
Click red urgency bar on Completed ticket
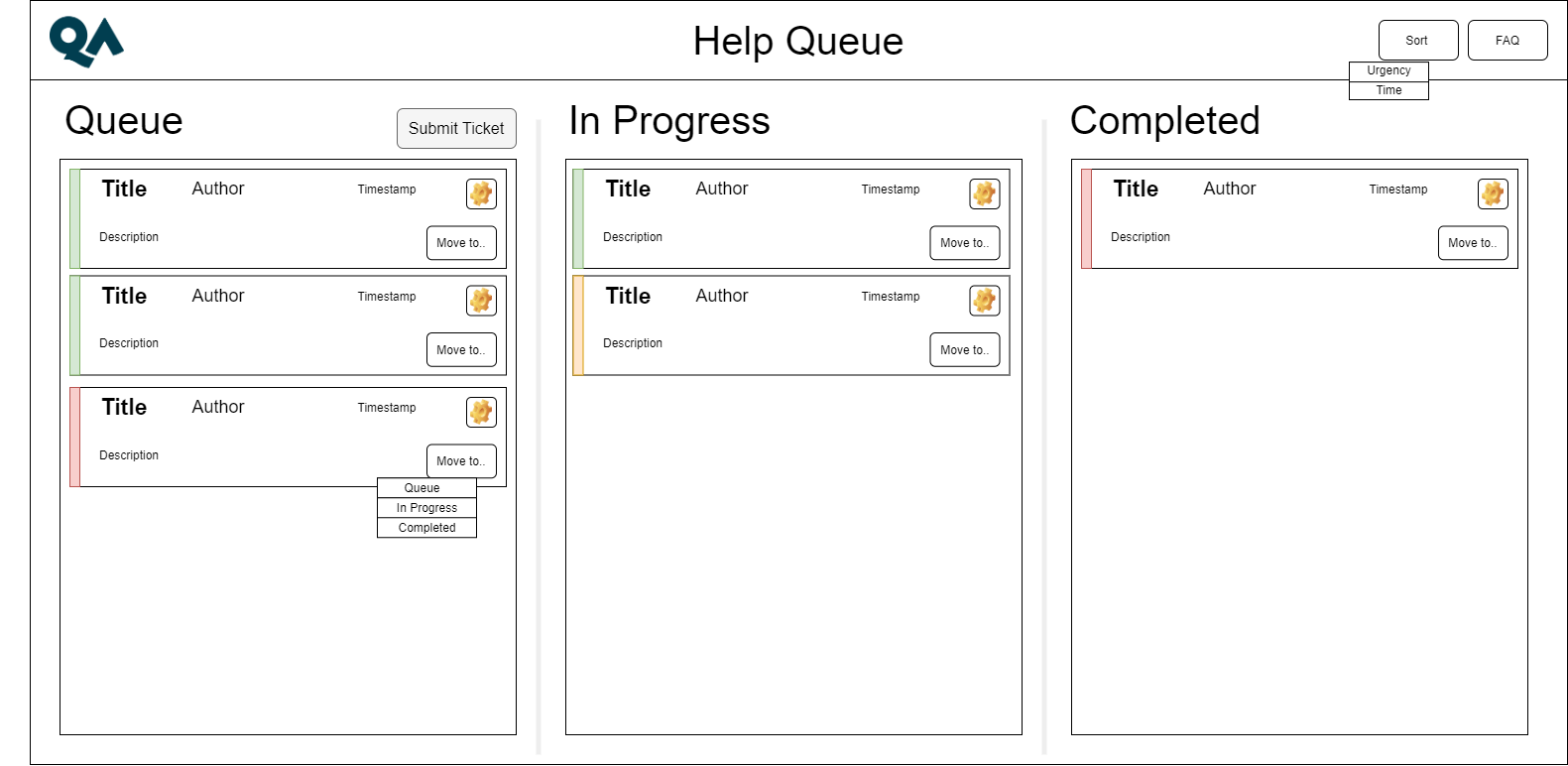click(1086, 218)
